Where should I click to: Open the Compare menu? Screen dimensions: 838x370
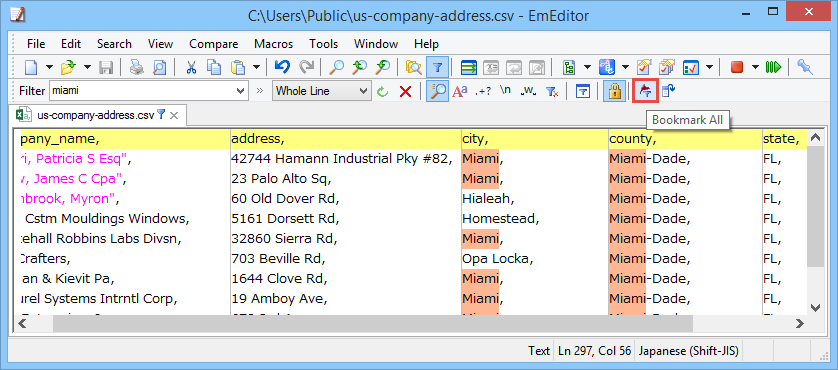[x=214, y=44]
